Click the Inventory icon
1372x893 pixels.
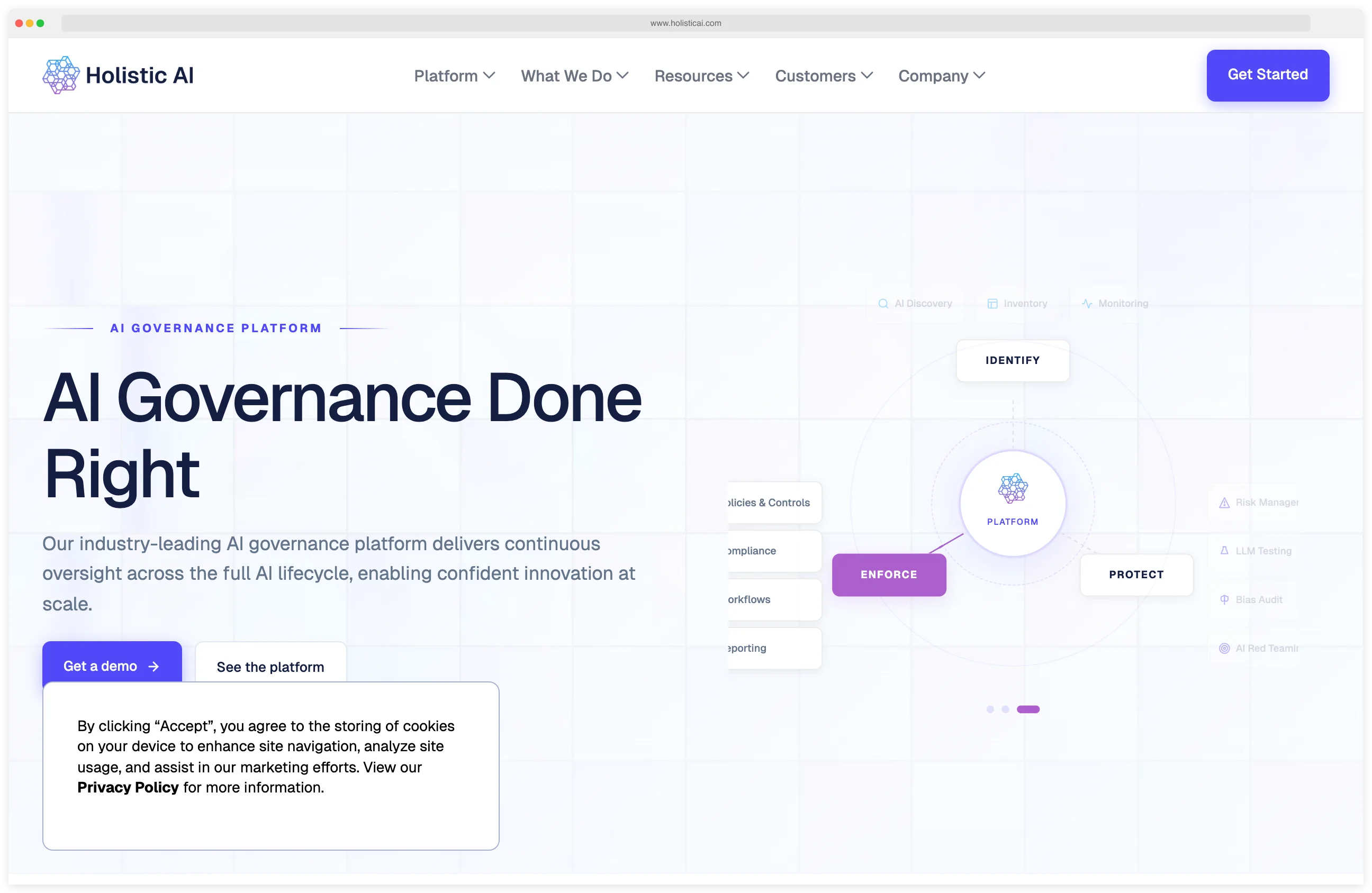pyautogui.click(x=991, y=303)
